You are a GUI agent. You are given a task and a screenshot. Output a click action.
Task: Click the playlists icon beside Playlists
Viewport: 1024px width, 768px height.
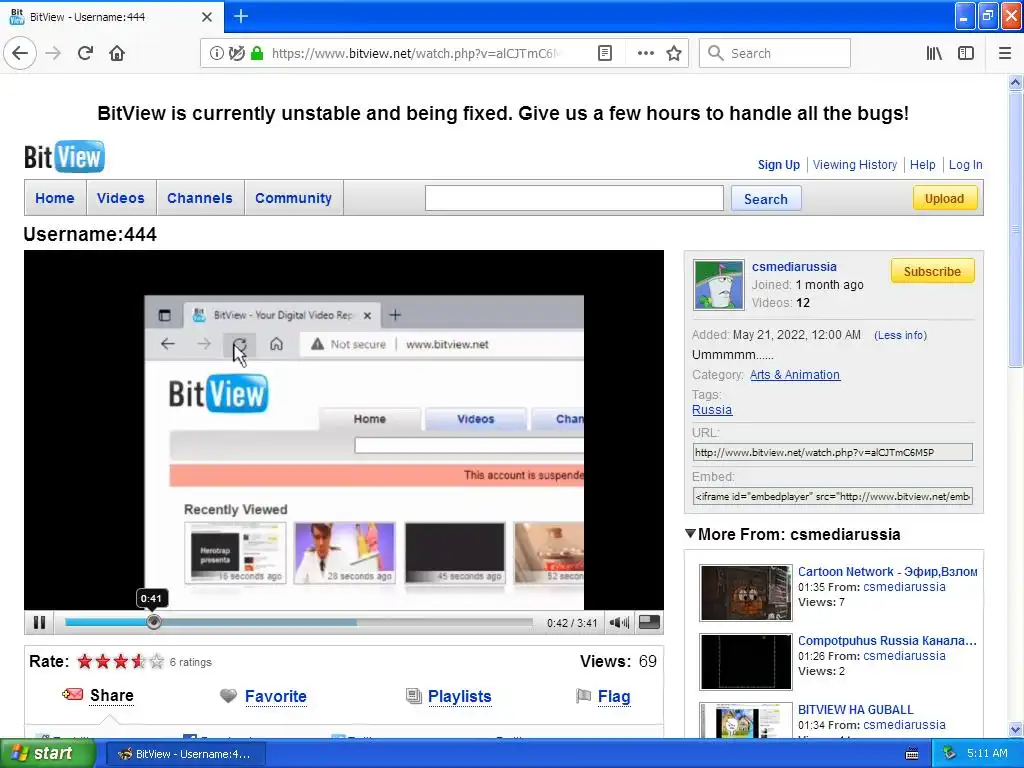[413, 696]
